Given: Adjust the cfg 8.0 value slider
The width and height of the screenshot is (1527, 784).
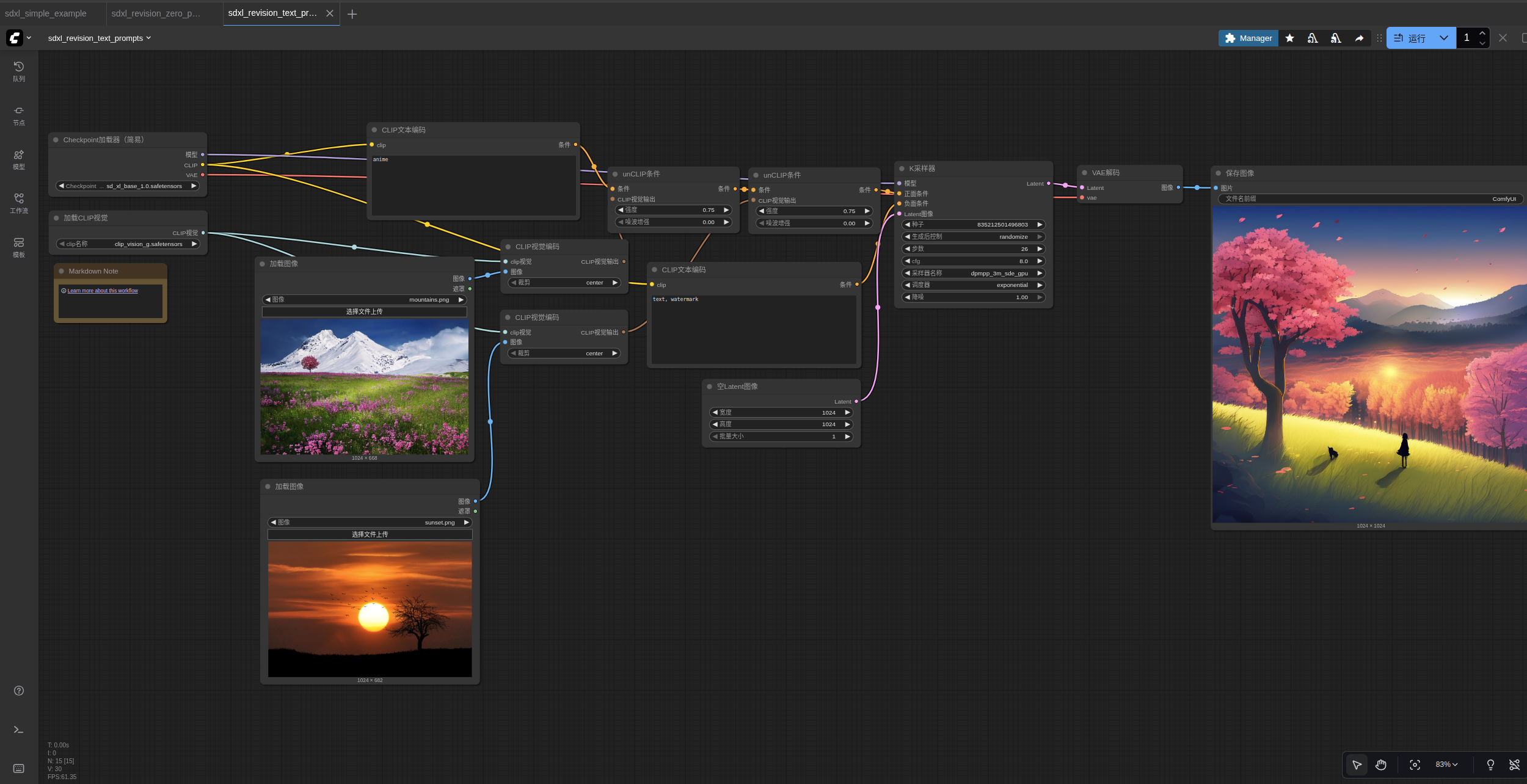Looking at the screenshot, I should (974, 261).
